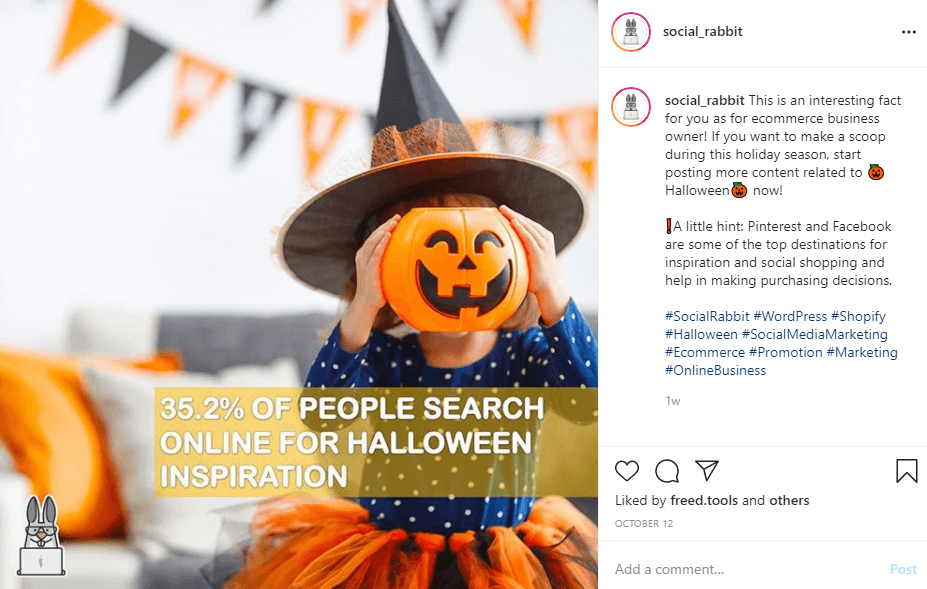
Task: Like the post with the heart icon
Action: (x=627, y=471)
